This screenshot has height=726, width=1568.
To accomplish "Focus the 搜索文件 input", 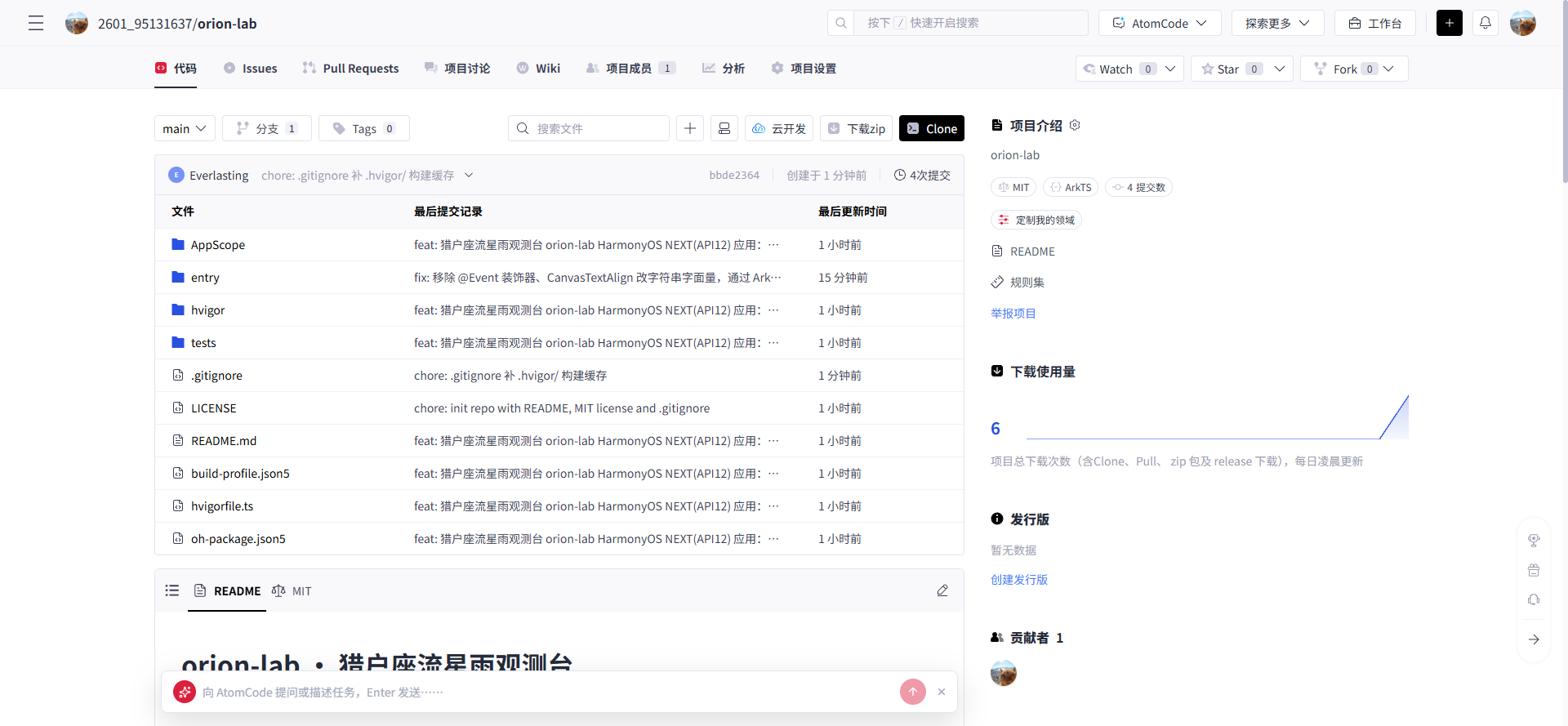I will [589, 128].
